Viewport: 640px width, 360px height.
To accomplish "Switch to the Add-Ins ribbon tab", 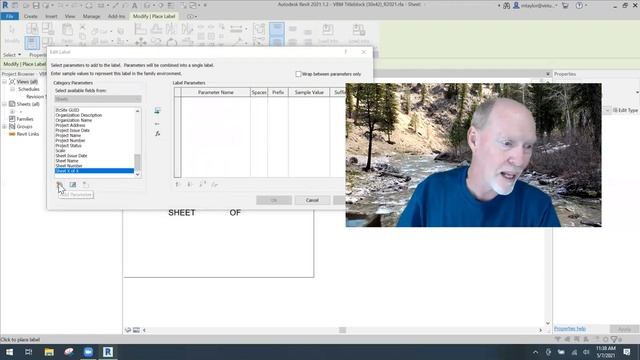I will tap(117, 16).
